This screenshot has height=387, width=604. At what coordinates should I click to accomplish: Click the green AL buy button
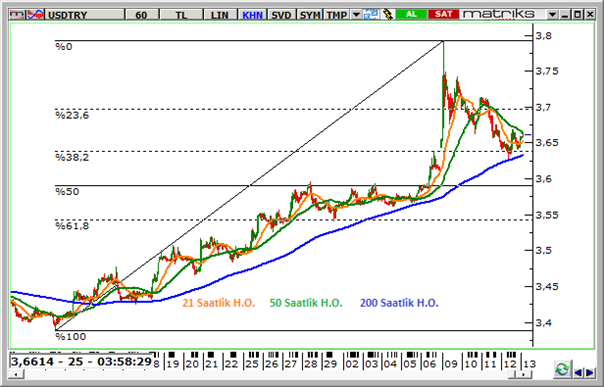pos(411,14)
